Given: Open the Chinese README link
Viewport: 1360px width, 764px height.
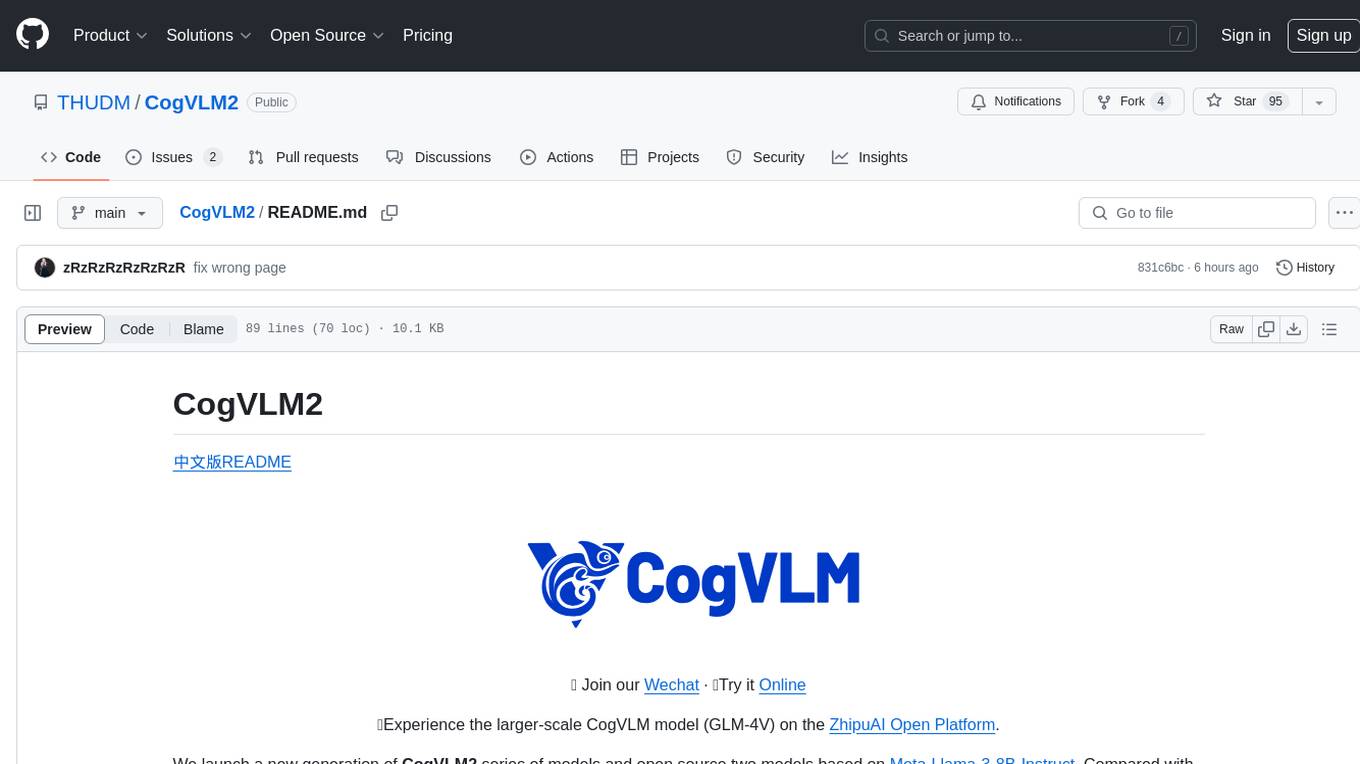Looking at the screenshot, I should point(232,462).
